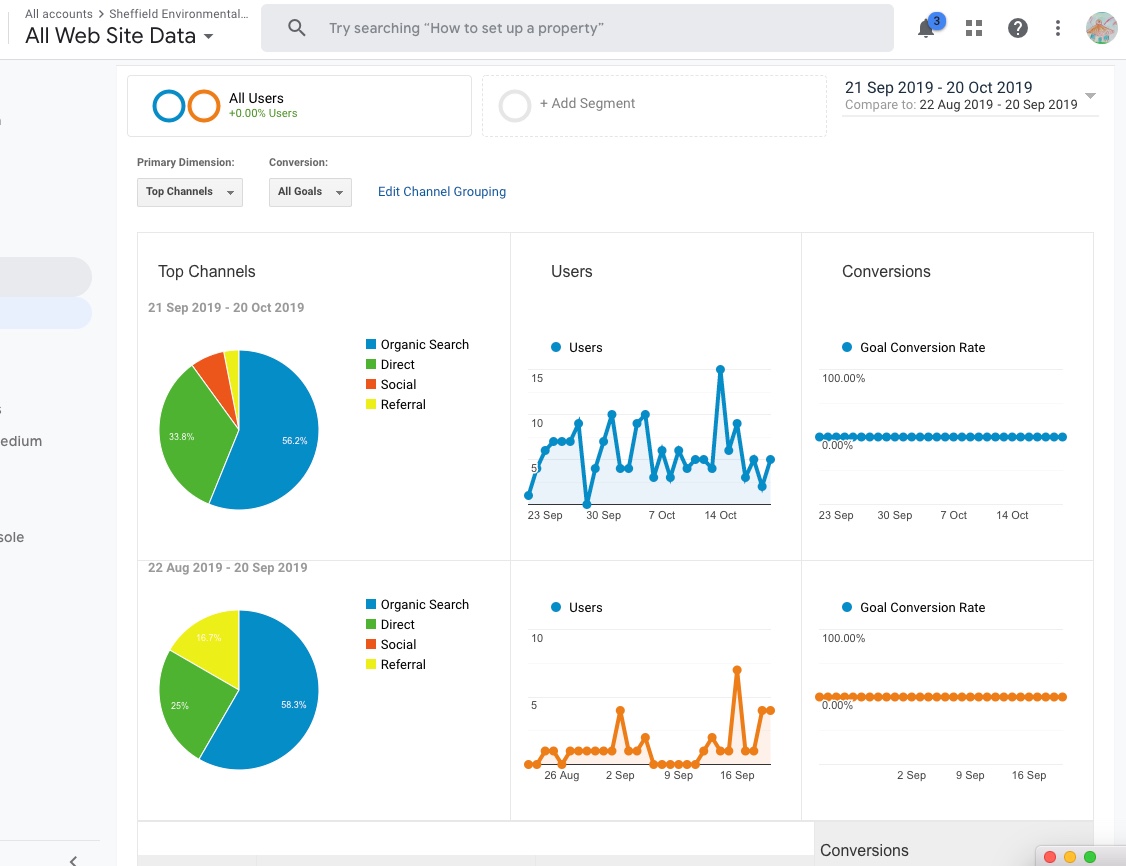The width and height of the screenshot is (1126, 866).
Task: Click the yellow Referral legend swatch, top chart
Action: [371, 405]
